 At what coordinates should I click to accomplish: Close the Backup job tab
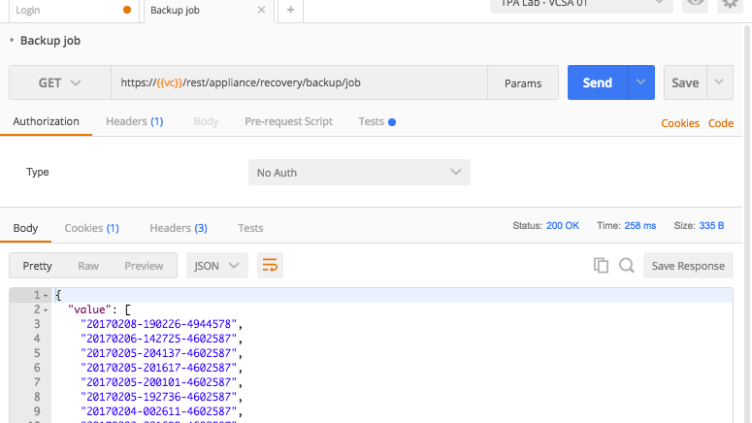[x=262, y=10]
